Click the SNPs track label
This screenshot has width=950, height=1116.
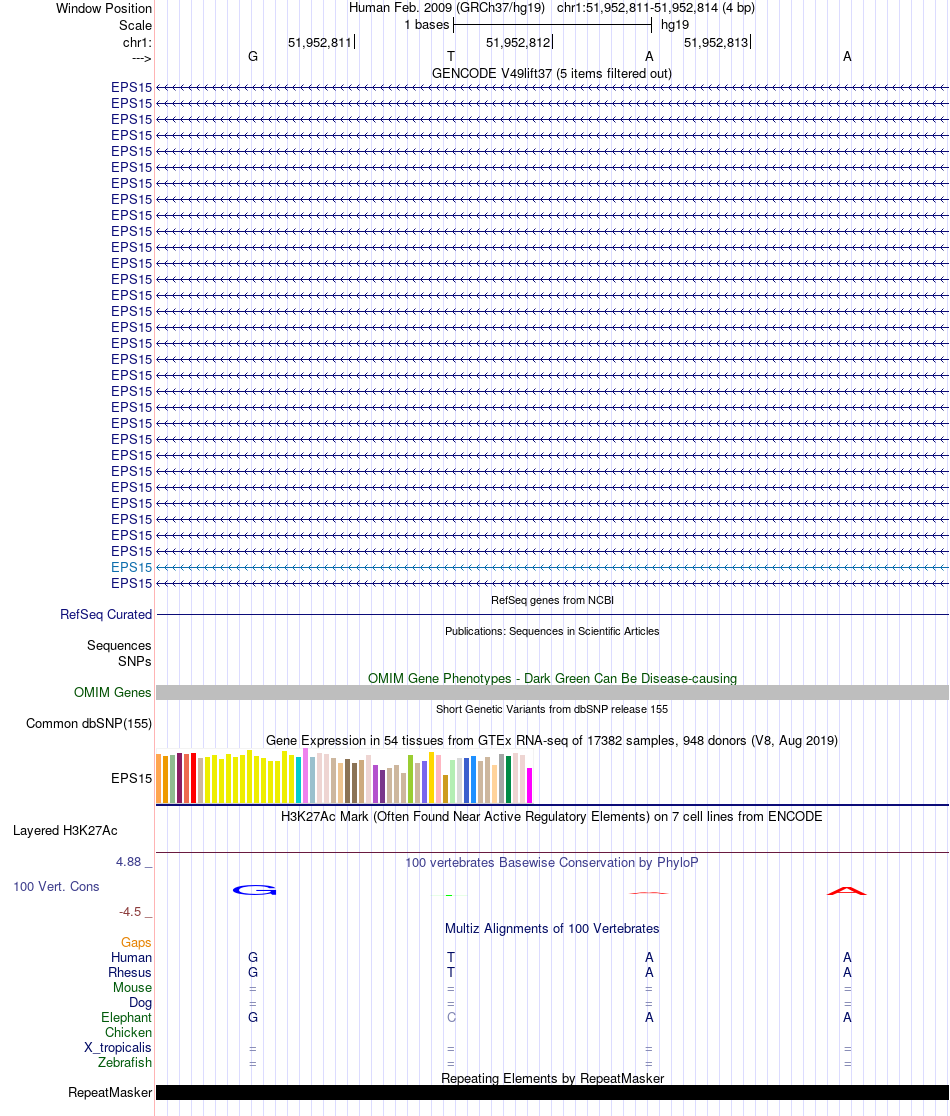[134, 661]
